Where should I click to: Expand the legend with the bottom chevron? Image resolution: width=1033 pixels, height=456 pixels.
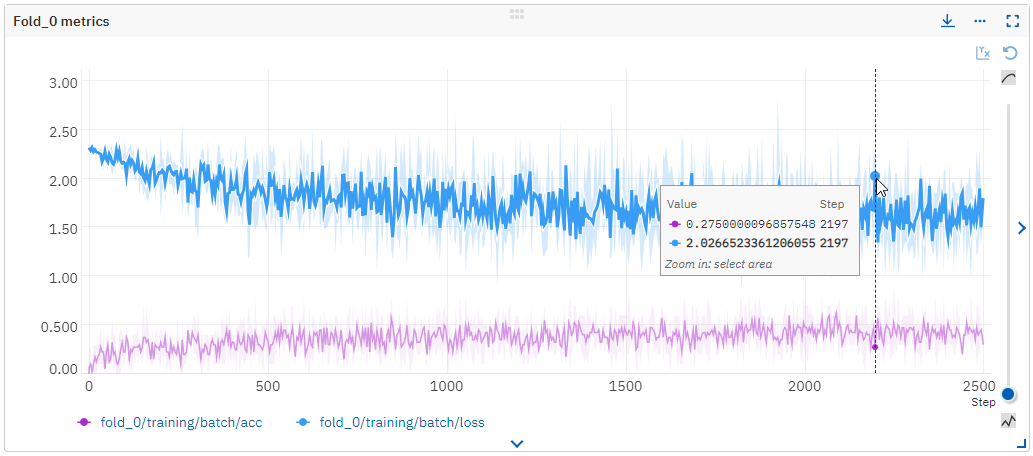(x=517, y=444)
